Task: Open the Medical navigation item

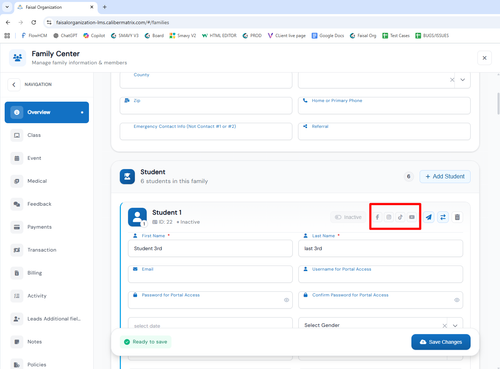Action: click(x=47, y=181)
